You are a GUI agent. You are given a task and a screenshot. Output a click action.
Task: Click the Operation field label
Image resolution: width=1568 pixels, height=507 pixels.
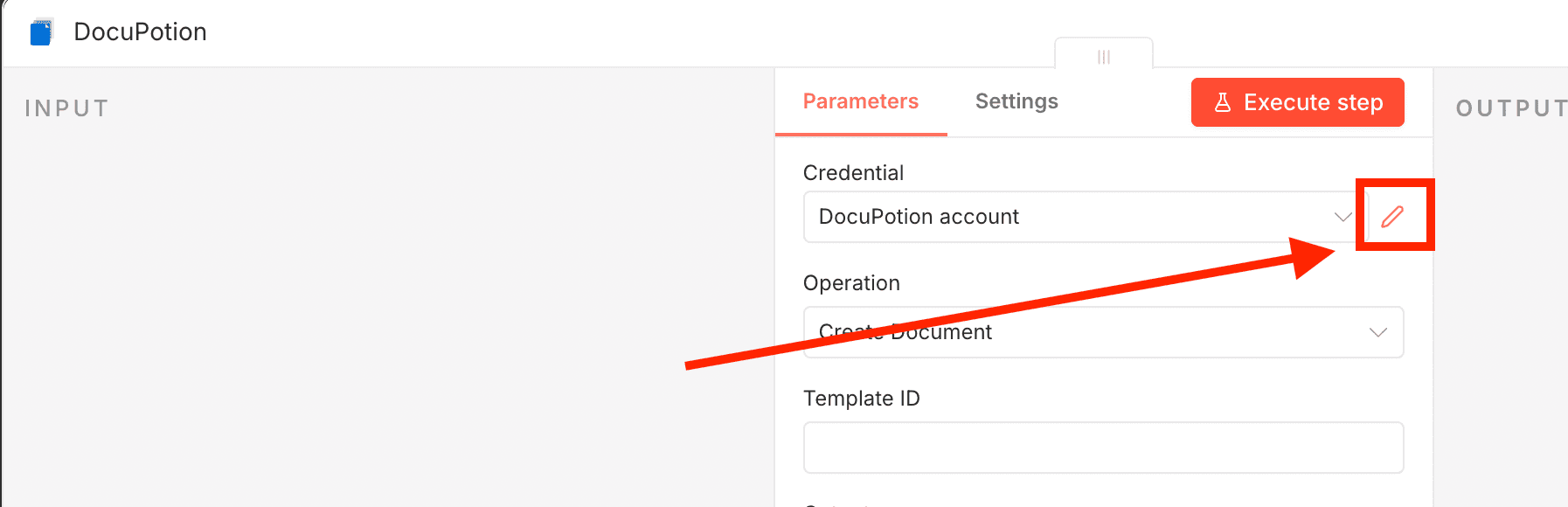(851, 283)
